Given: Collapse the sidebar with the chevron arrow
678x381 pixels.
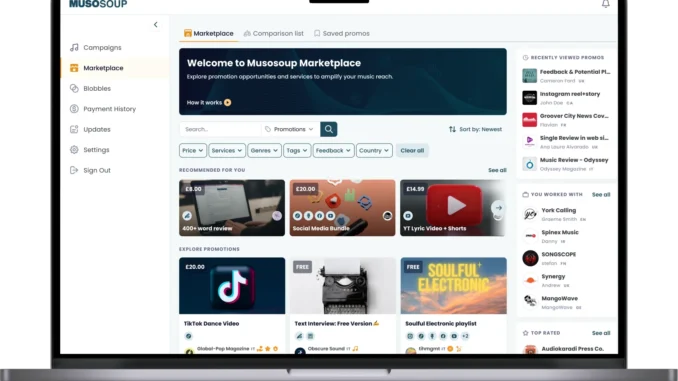Looking at the screenshot, I should 156,25.
